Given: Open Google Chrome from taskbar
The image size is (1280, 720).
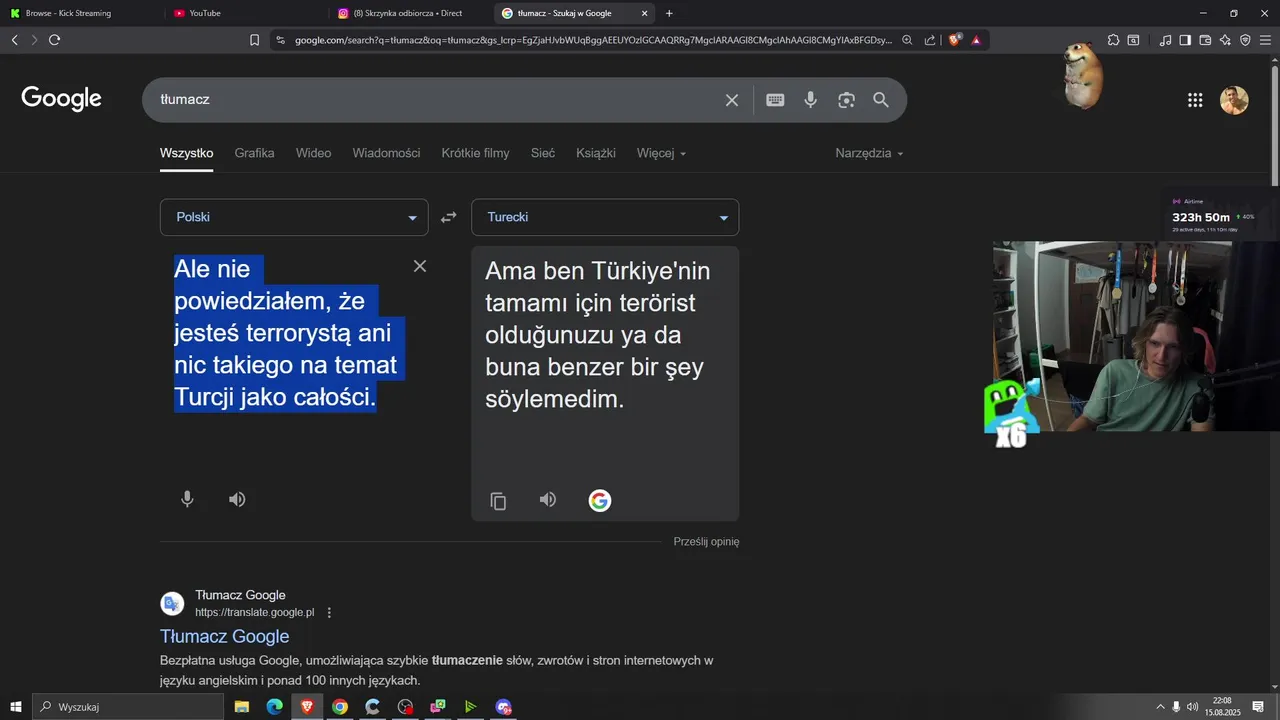Looking at the screenshot, I should (x=340, y=707).
